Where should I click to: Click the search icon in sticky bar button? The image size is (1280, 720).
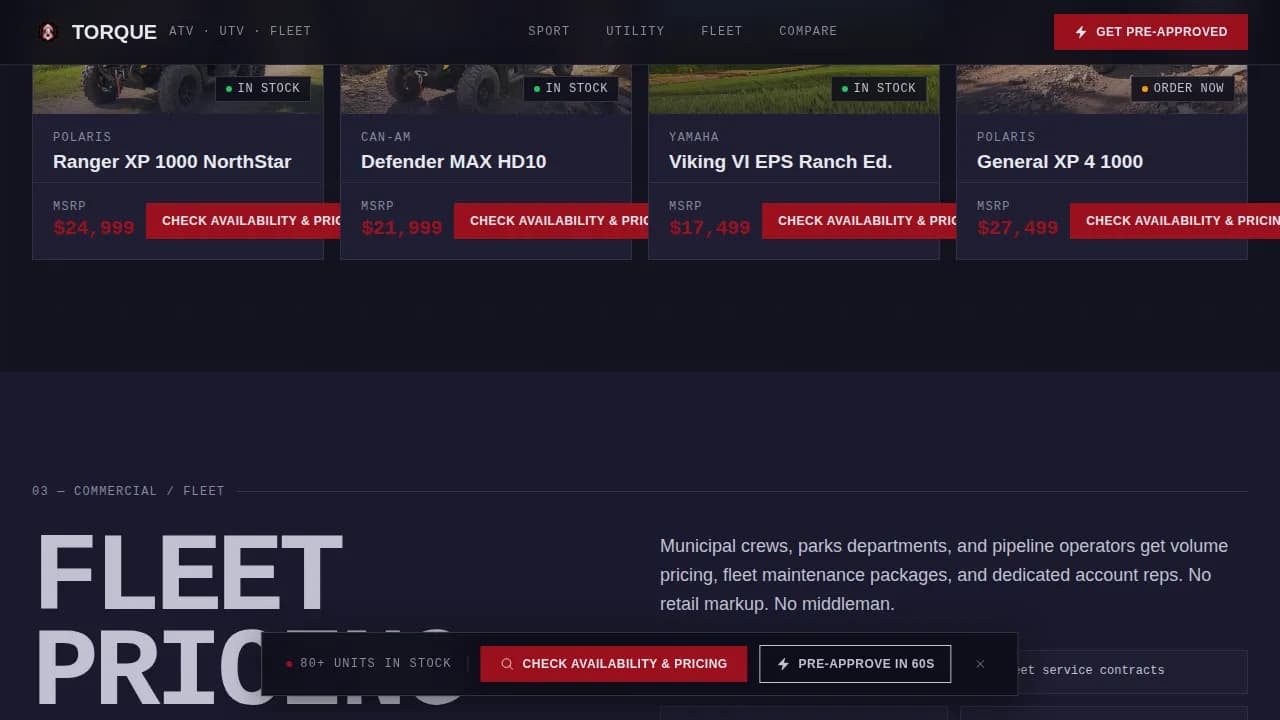tap(507, 664)
